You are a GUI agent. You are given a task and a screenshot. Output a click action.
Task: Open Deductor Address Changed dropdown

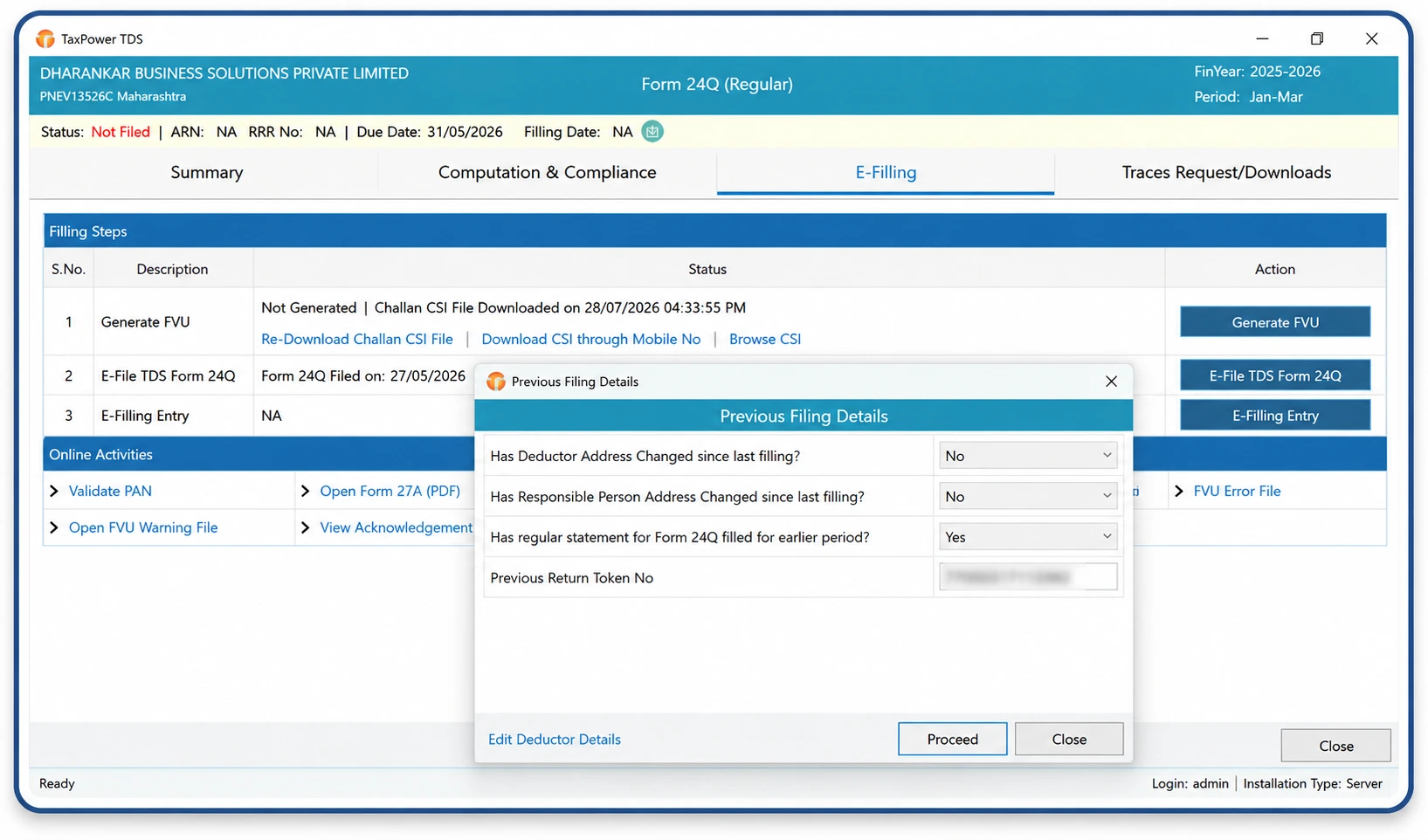click(1028, 456)
